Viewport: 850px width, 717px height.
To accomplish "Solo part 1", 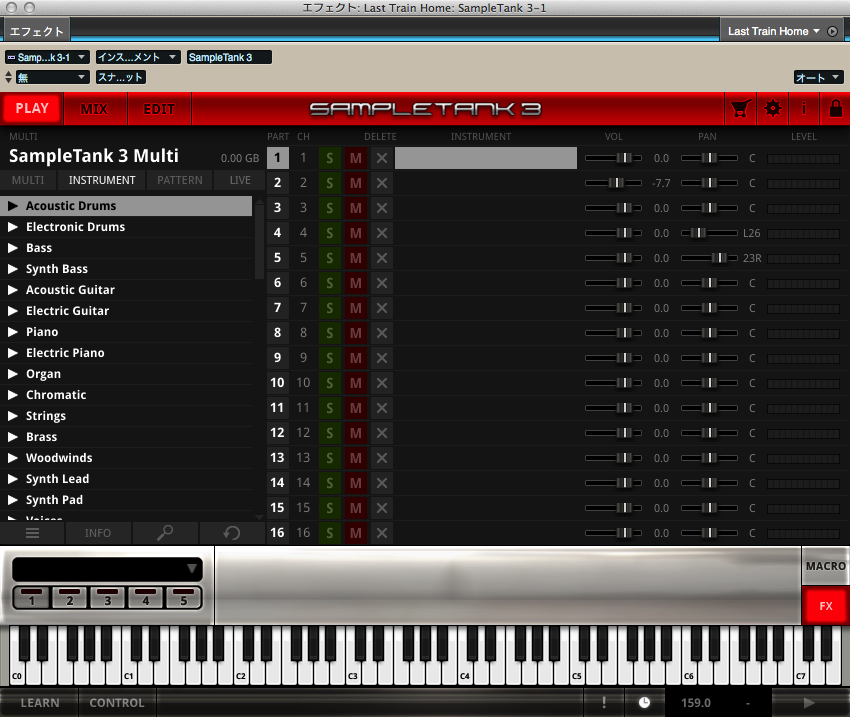I will (x=330, y=158).
